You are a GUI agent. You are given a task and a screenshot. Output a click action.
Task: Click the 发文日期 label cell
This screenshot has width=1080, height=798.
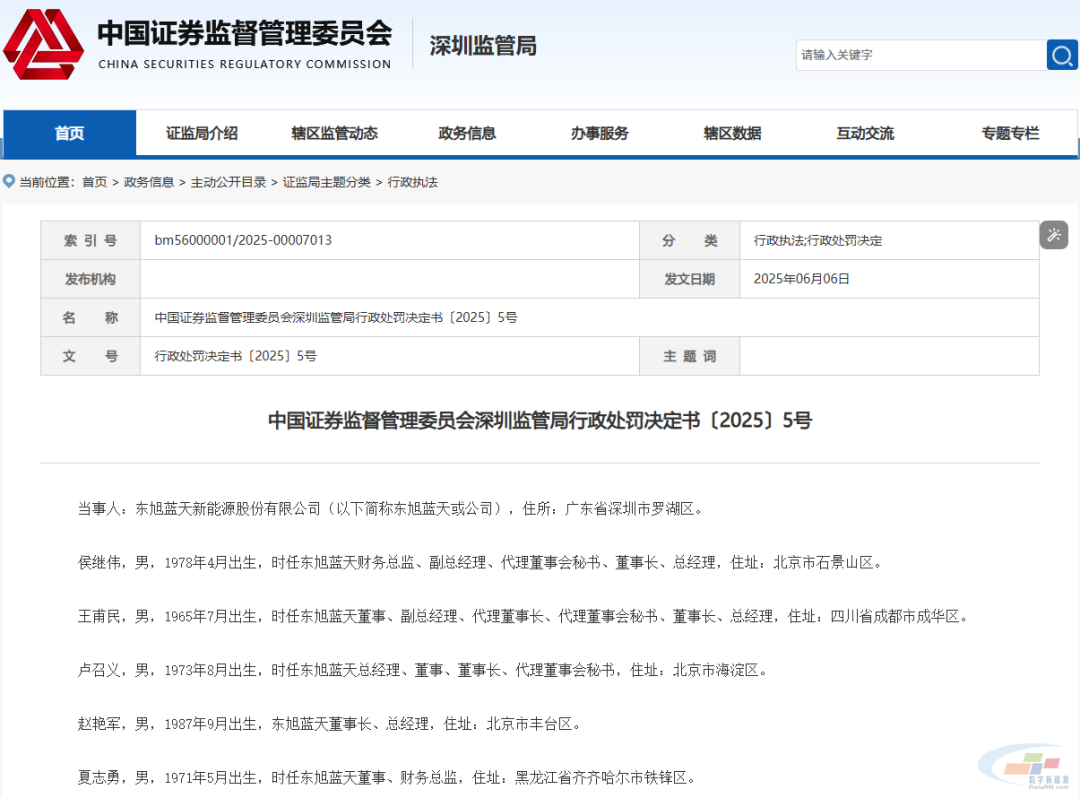[x=689, y=279]
